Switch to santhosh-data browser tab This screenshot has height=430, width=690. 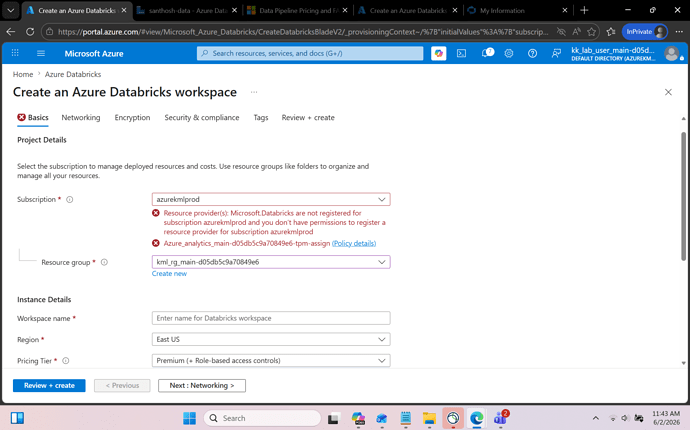pyautogui.click(x=187, y=11)
